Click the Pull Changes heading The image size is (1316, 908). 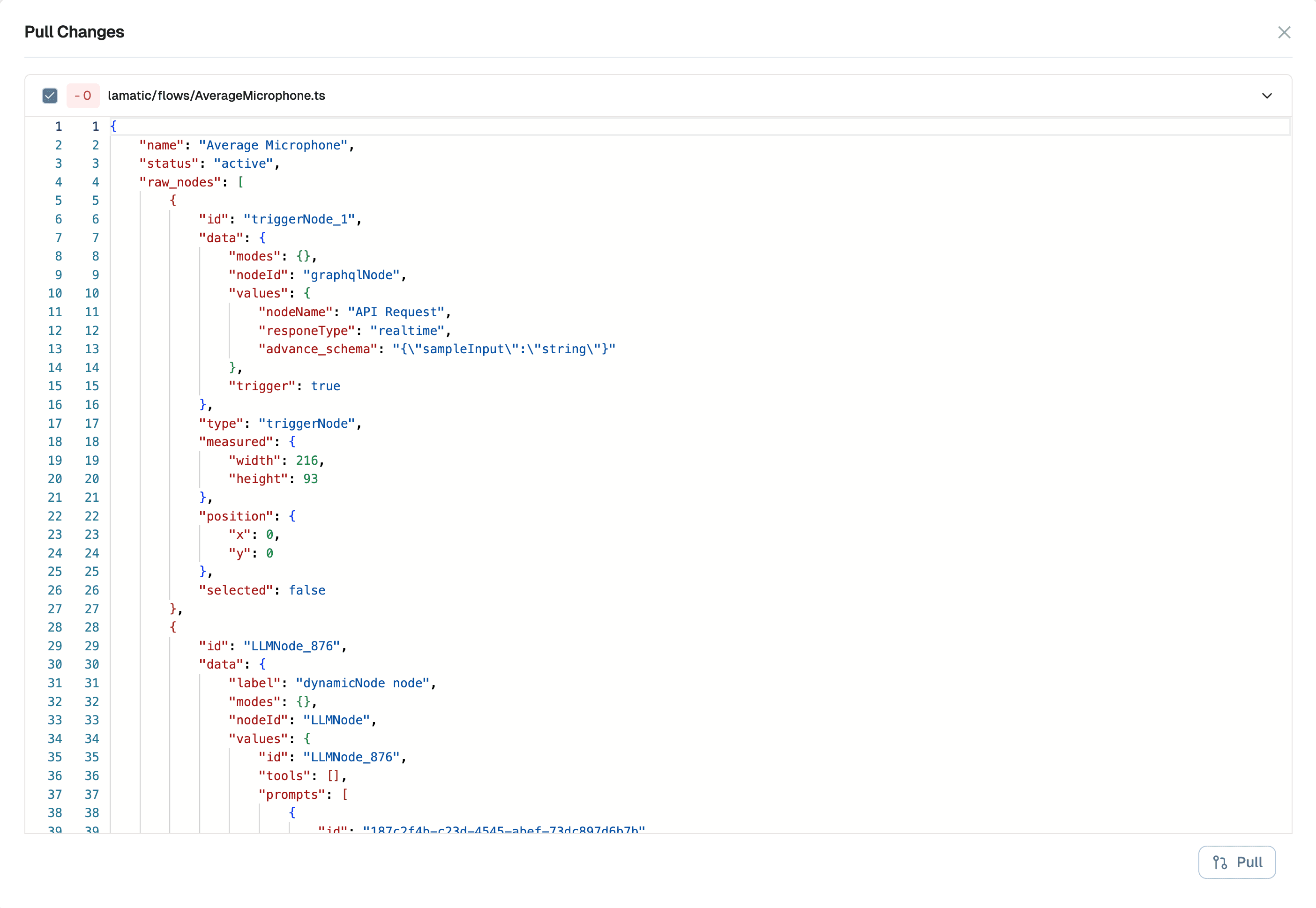tap(74, 32)
